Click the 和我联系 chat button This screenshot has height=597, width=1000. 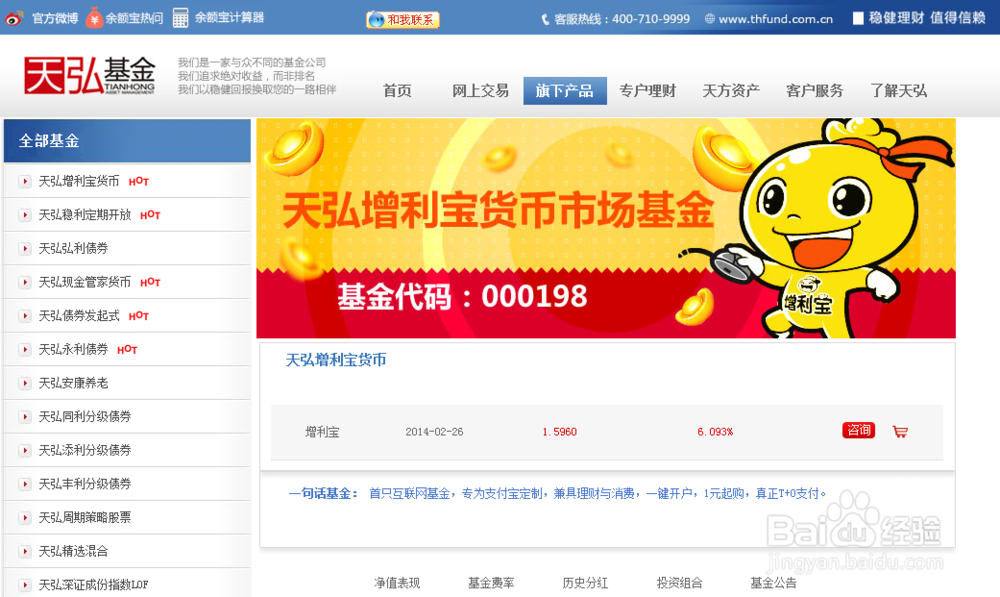pyautogui.click(x=403, y=20)
